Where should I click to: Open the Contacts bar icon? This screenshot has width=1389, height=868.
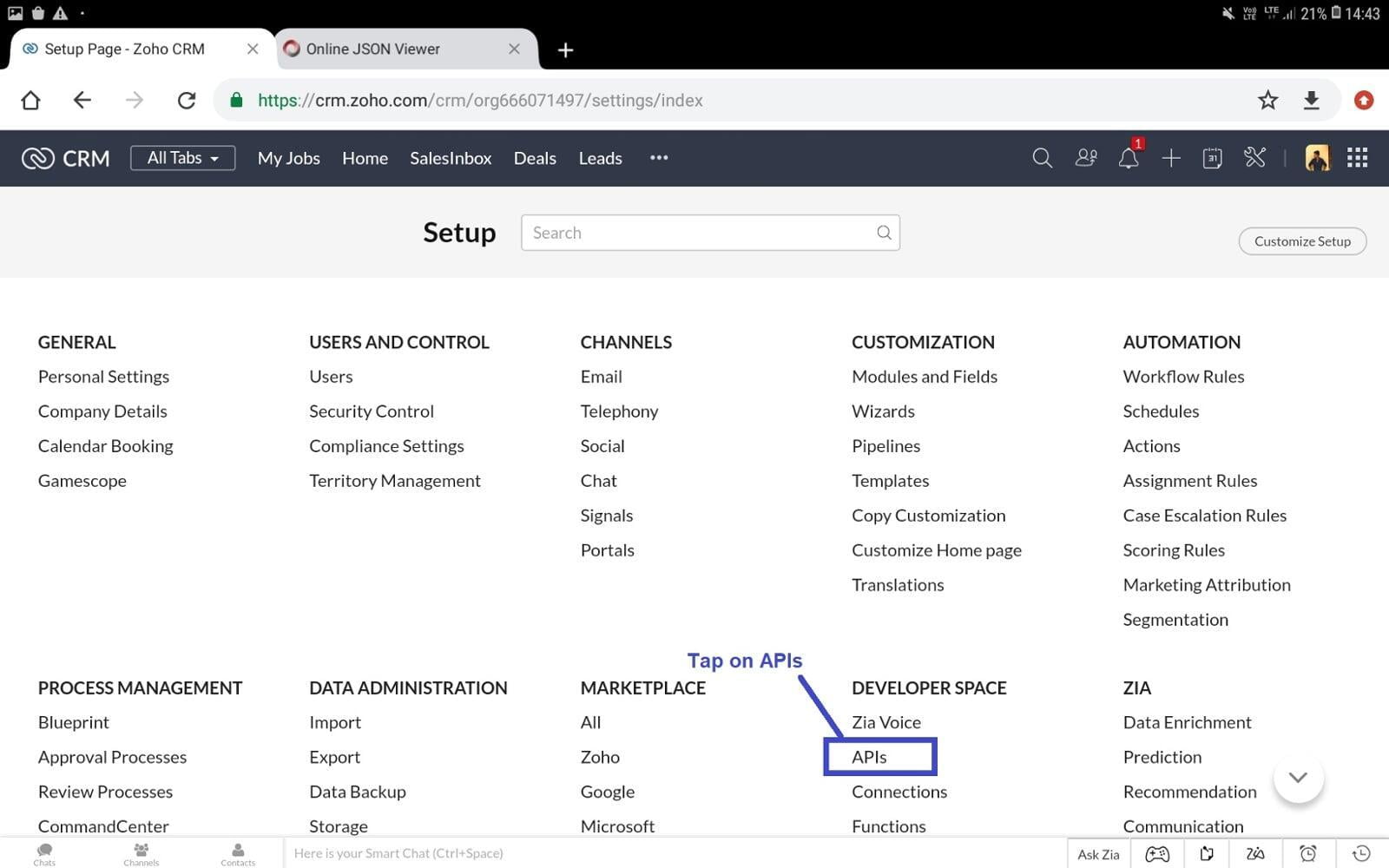tap(238, 854)
